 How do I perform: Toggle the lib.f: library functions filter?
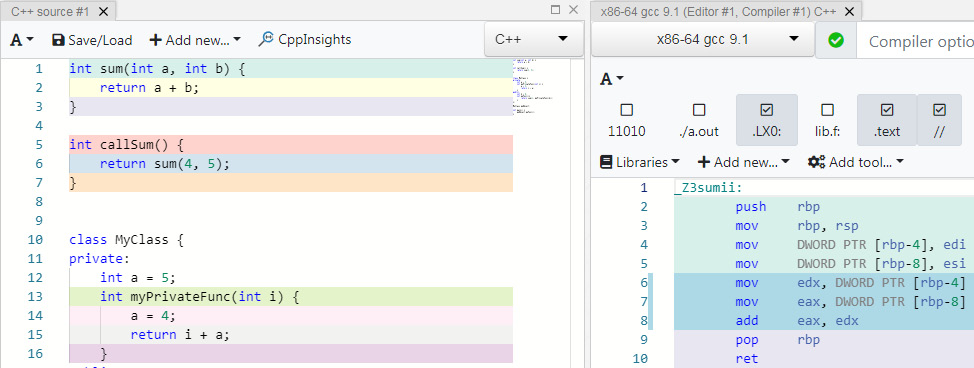(x=827, y=120)
